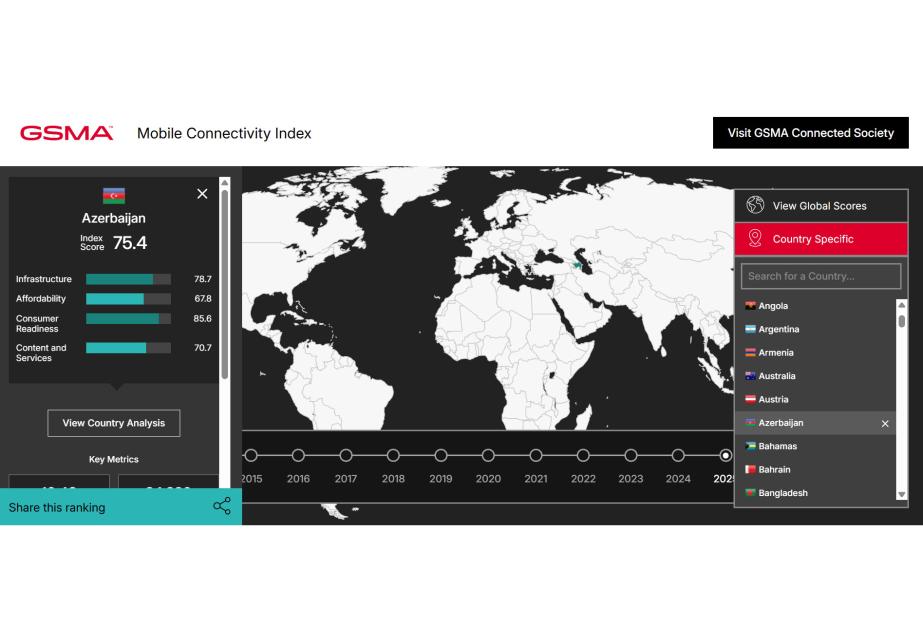Select the 2016 timeline marker
Viewport: 923px width, 630px height.
tap(298, 455)
